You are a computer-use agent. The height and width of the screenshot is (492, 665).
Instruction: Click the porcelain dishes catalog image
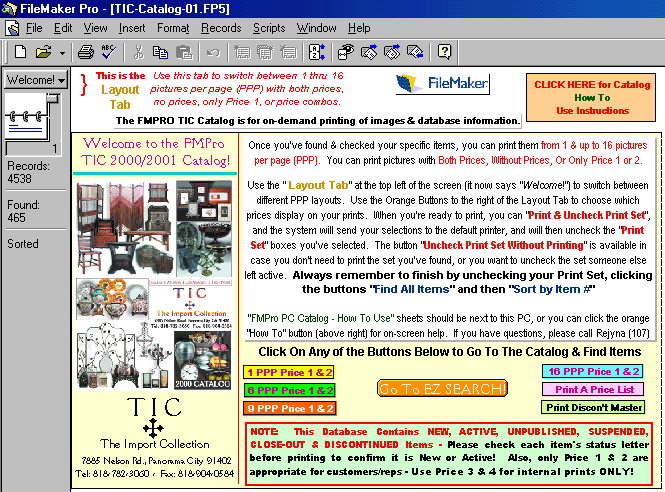(x=112, y=299)
